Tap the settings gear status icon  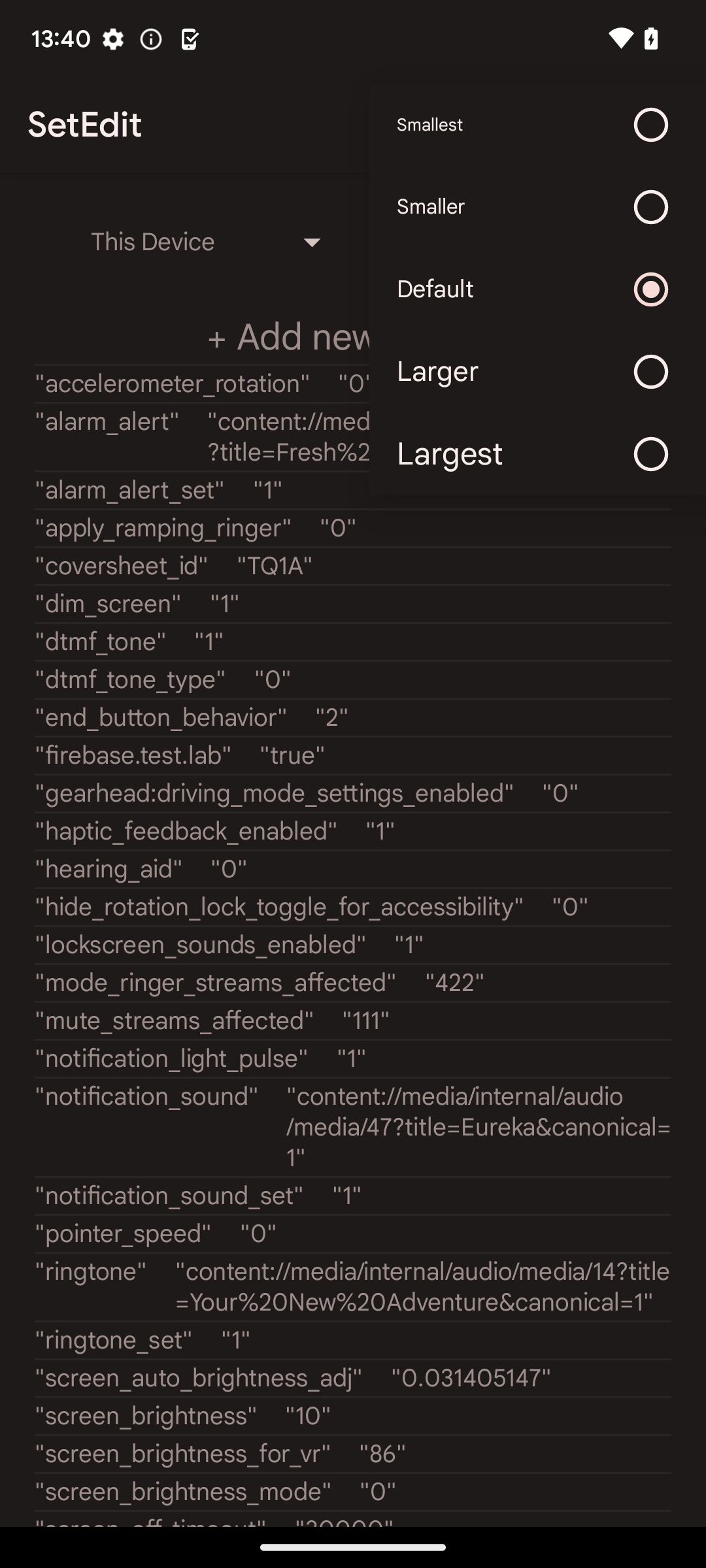pos(113,40)
